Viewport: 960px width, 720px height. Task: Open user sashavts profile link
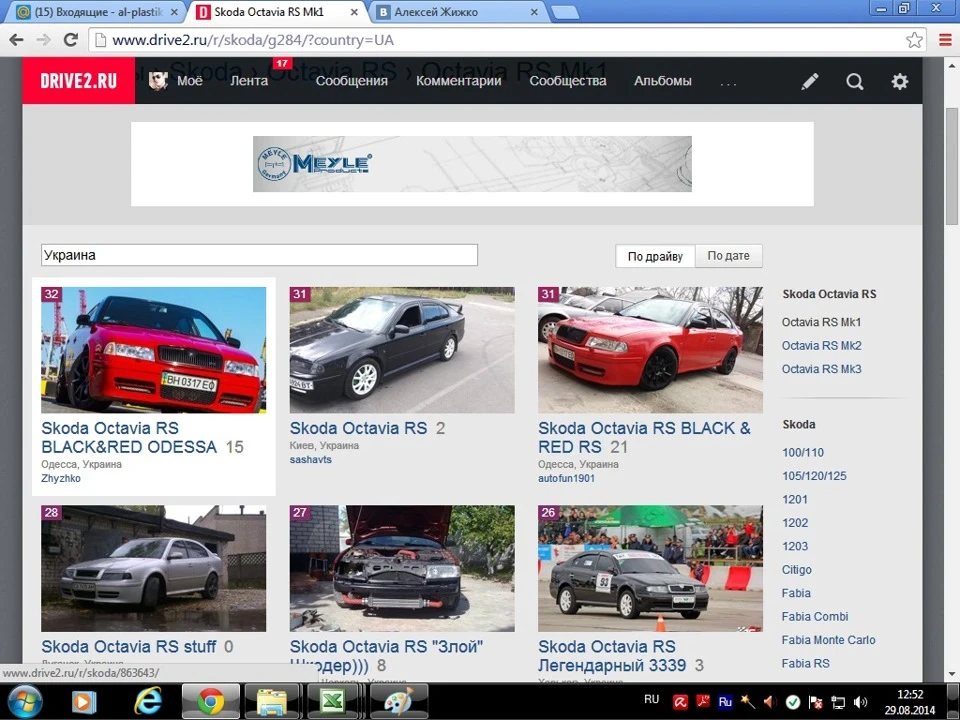coord(310,460)
